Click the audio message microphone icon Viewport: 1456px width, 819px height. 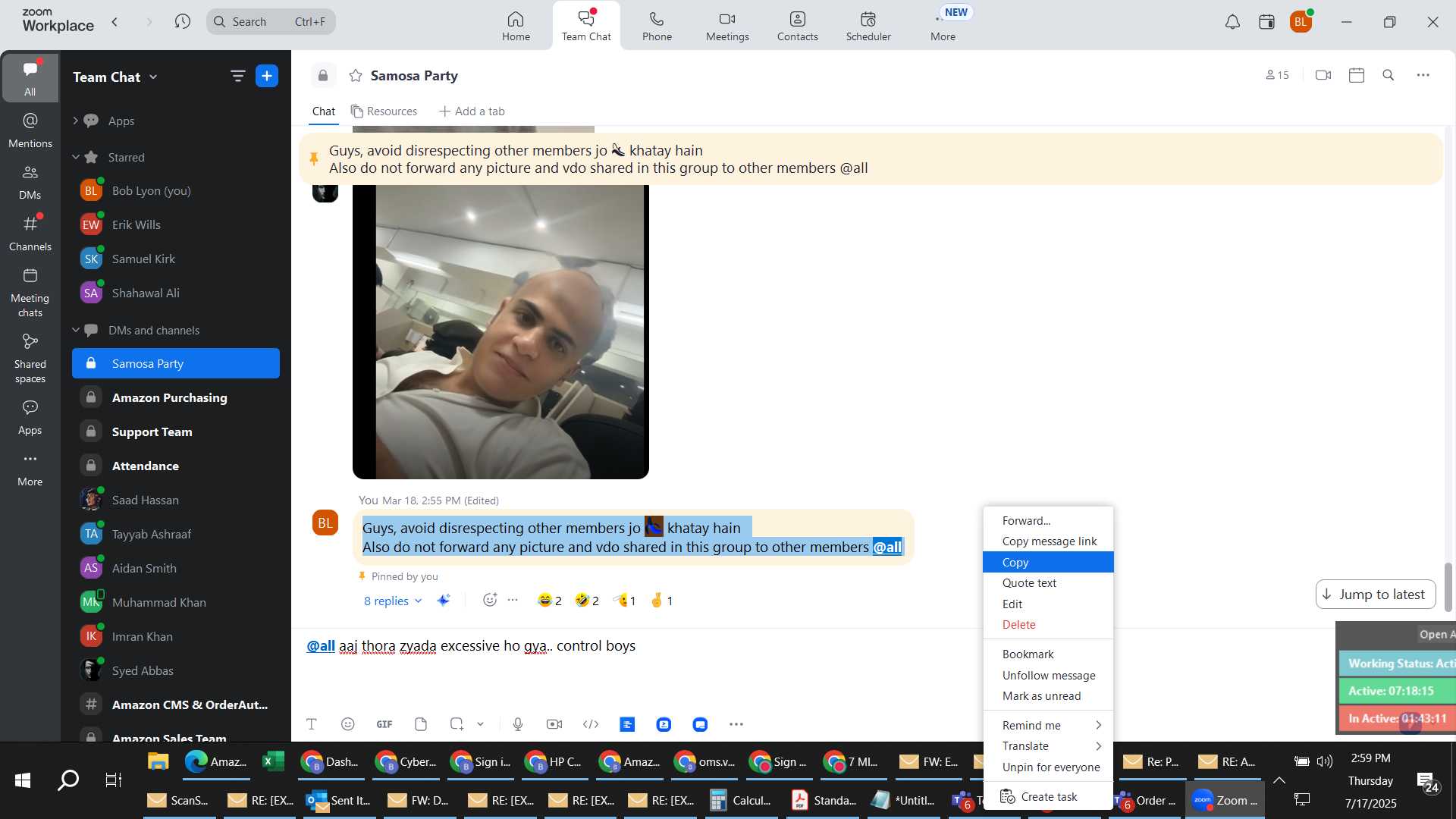pos(518,724)
